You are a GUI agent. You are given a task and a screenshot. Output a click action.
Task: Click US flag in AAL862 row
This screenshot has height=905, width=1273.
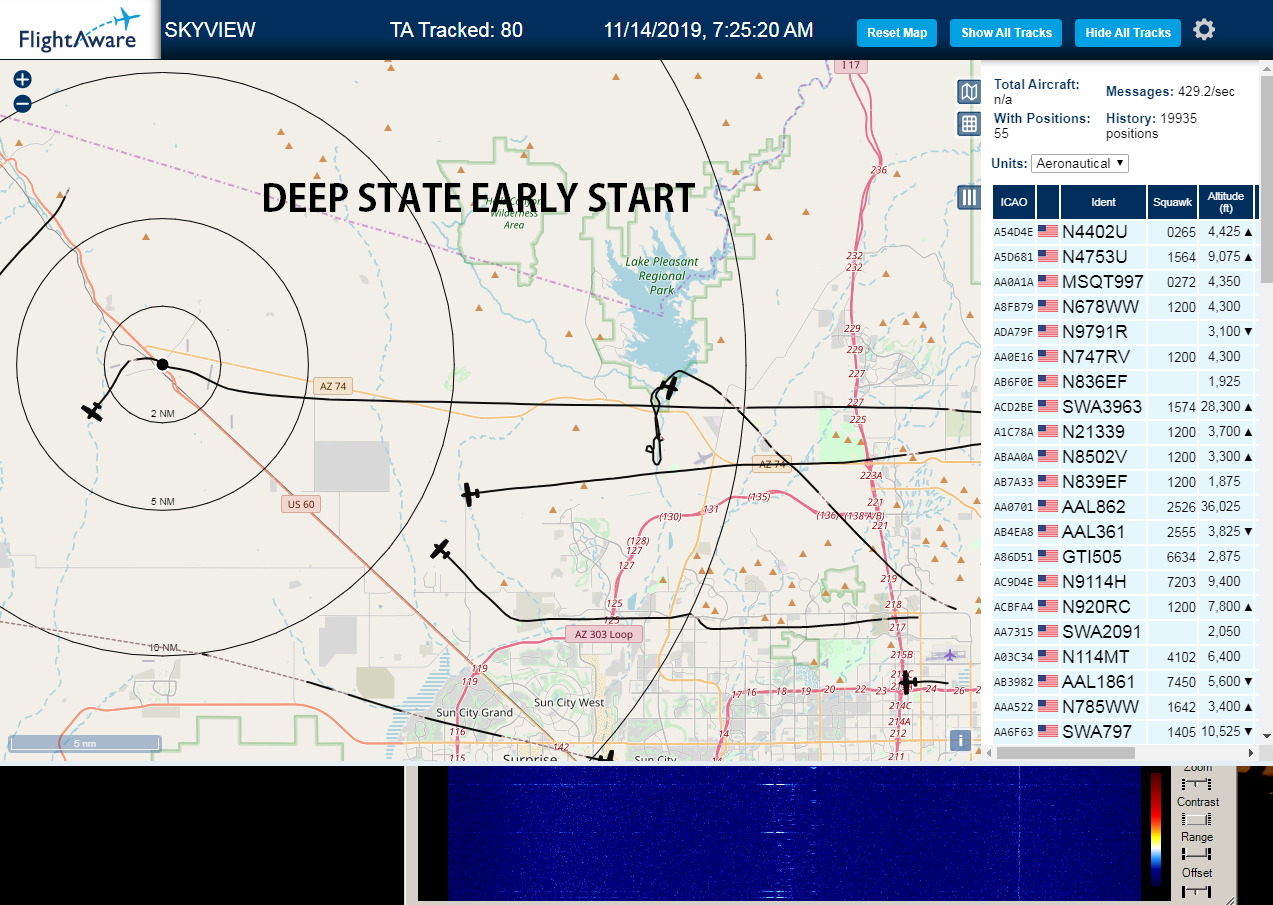[1048, 506]
